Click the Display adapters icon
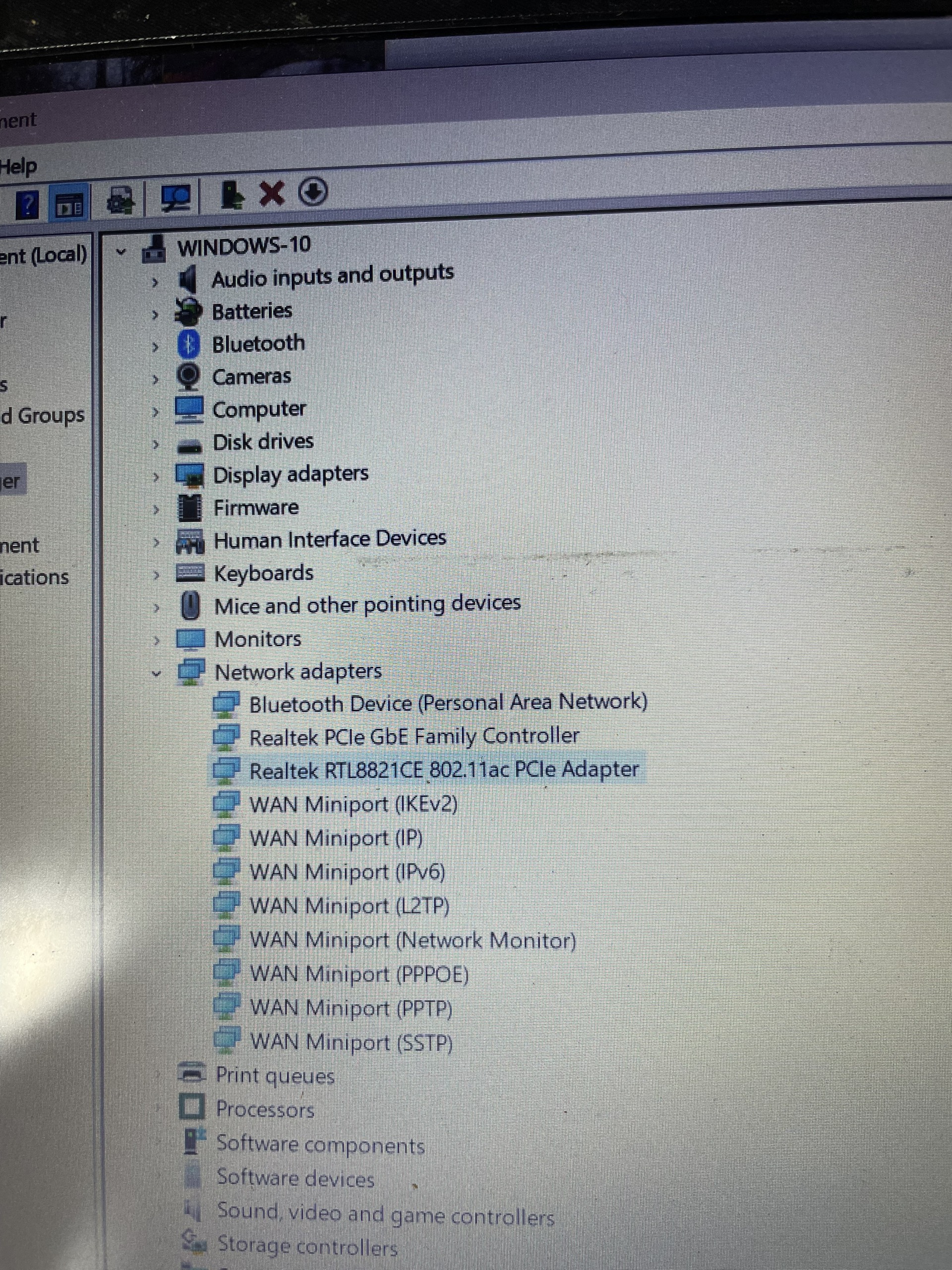Screen dimensions: 952x1270 [189, 475]
